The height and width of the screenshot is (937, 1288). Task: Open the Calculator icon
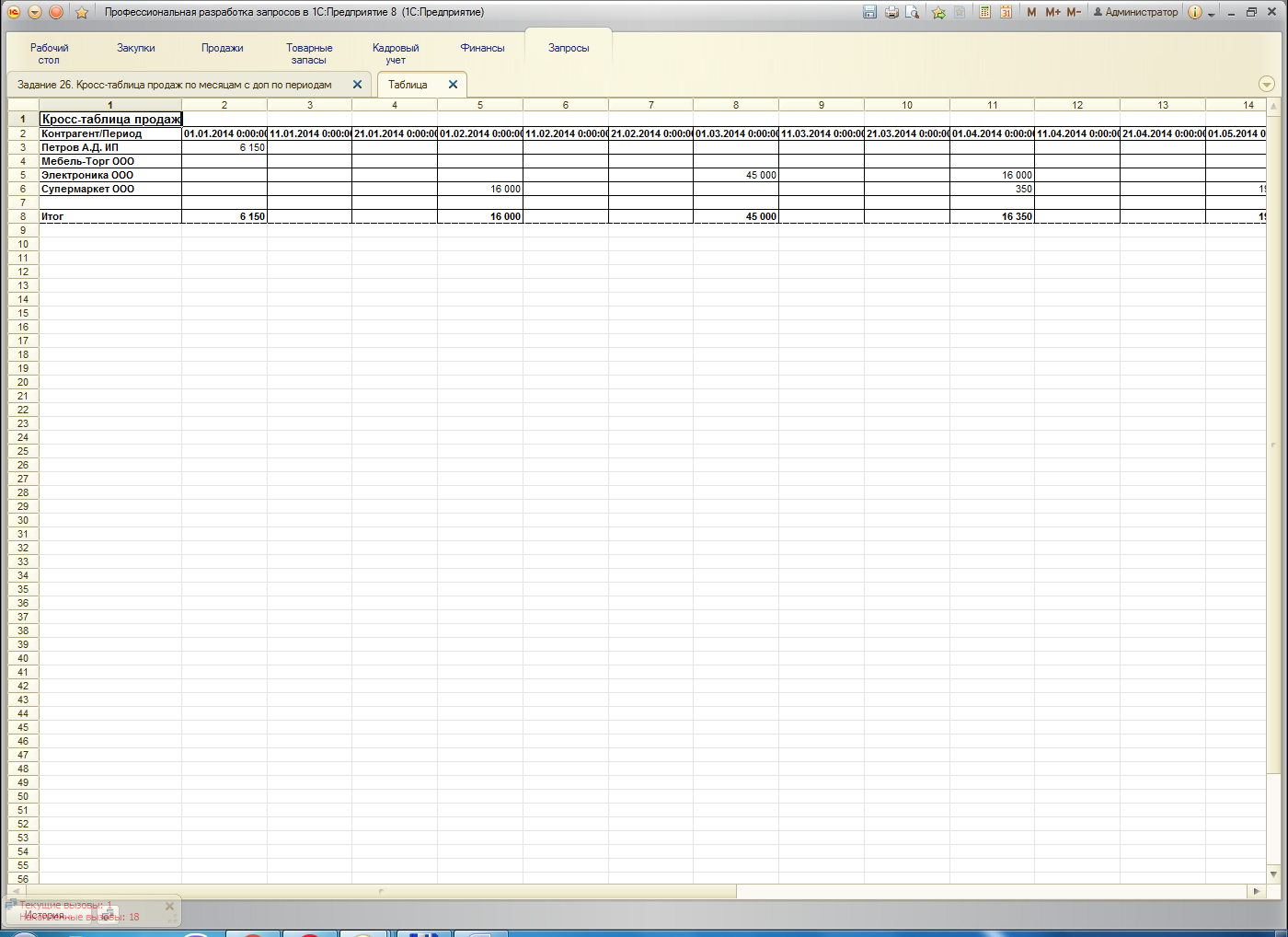coord(984,12)
